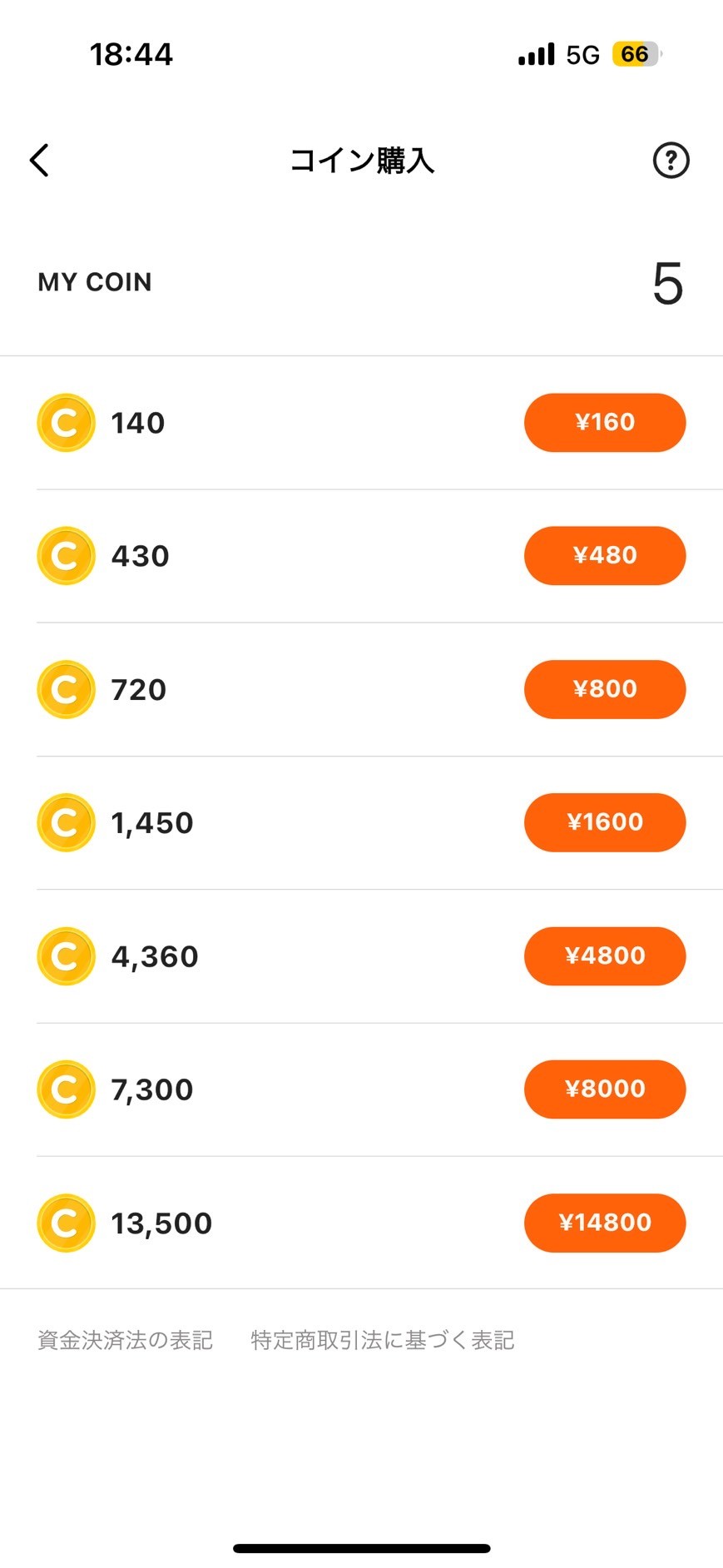Tap the coin icon beside 13,500
The height and width of the screenshot is (1568, 723).
coord(66,1223)
